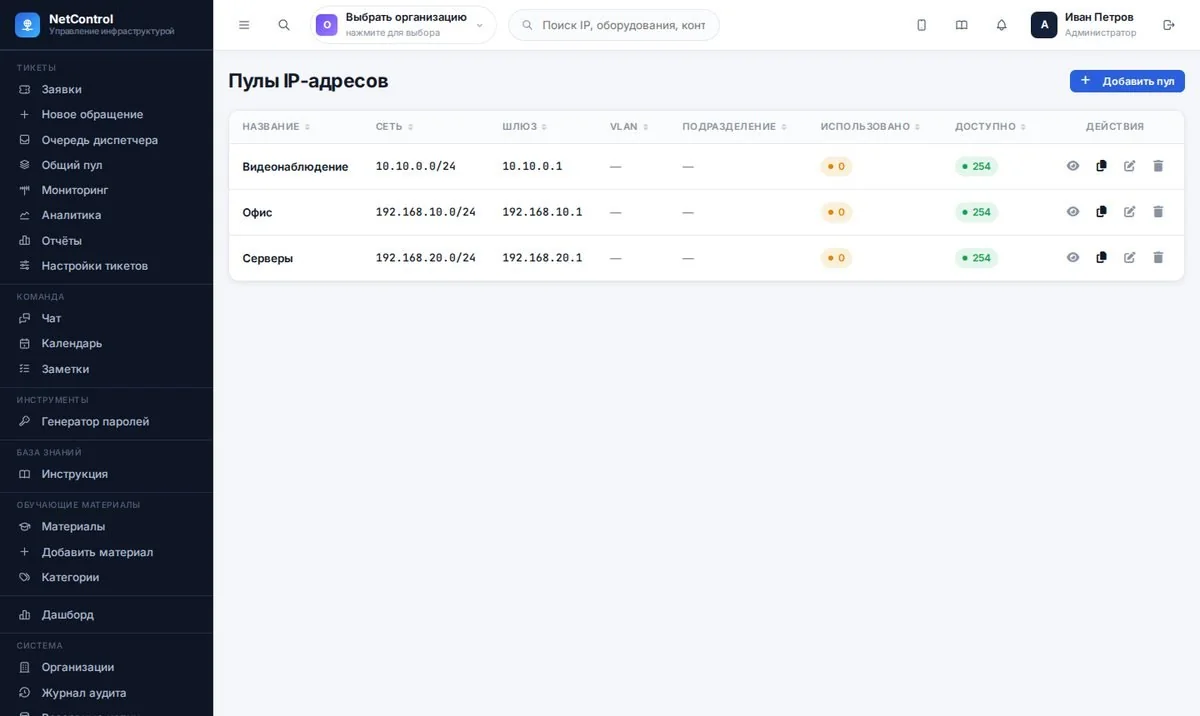Toggle the sidebar hamburger menu icon

[x=244, y=25]
